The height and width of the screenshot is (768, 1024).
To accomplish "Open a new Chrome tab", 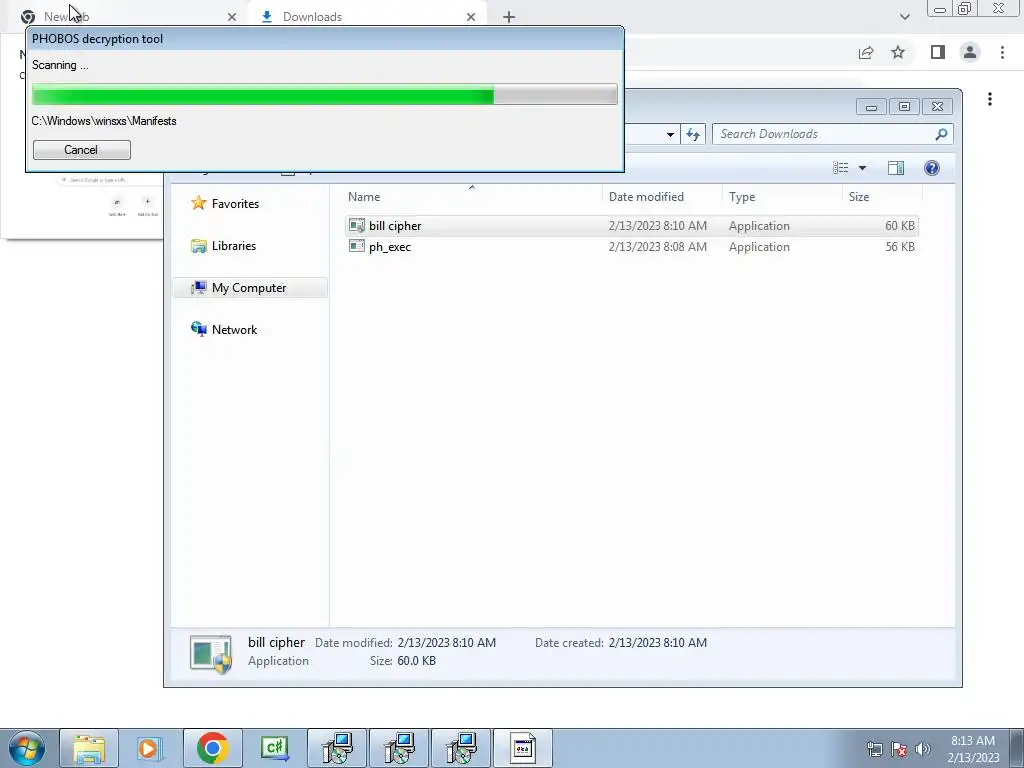I will click(509, 17).
